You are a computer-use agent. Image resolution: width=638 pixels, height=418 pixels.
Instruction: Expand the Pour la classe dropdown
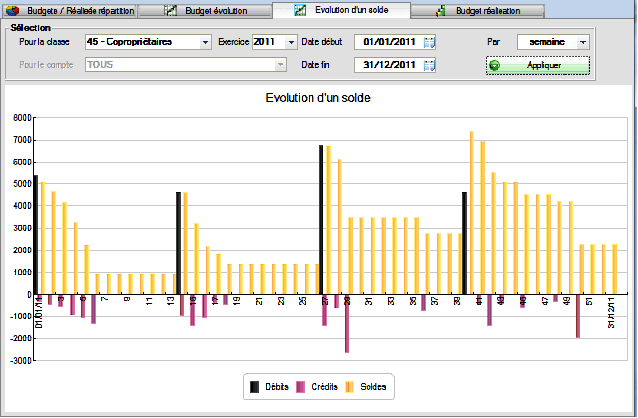click(x=205, y=42)
